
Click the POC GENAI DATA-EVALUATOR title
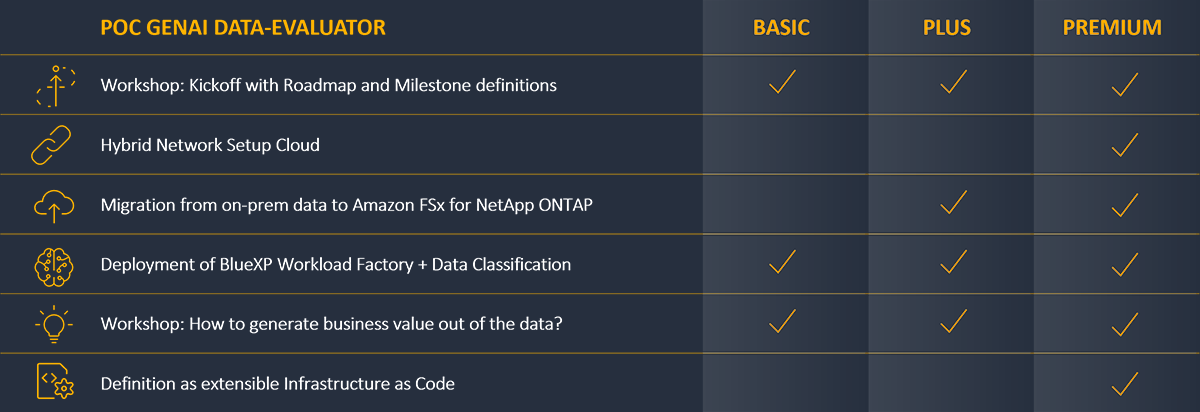point(243,27)
